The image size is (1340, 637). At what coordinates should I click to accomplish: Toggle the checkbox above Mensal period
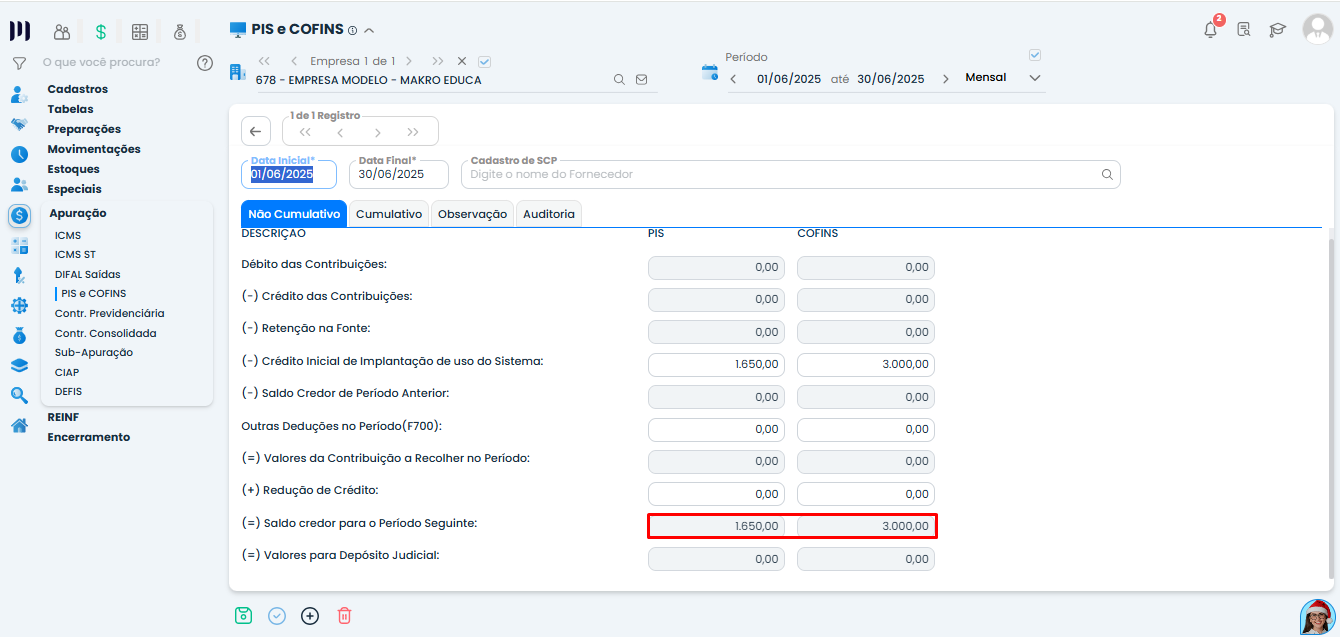click(x=1035, y=55)
